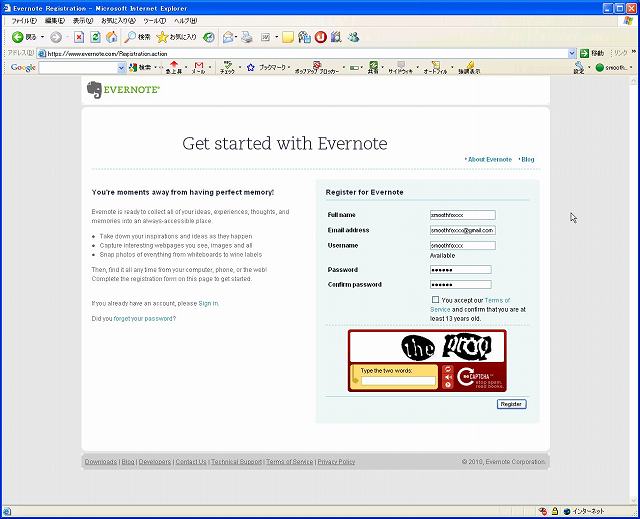Screen dimensions: 640x519
Task: Expand the Mail button dropdown arrow
Action: [x=236, y=38]
